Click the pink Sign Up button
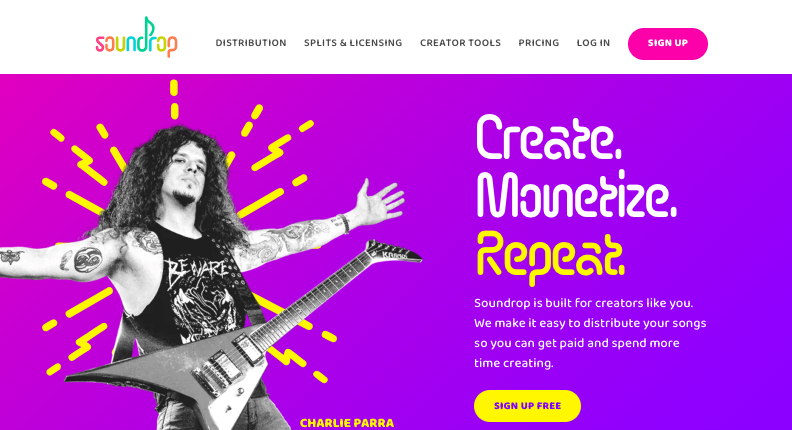 click(x=668, y=43)
